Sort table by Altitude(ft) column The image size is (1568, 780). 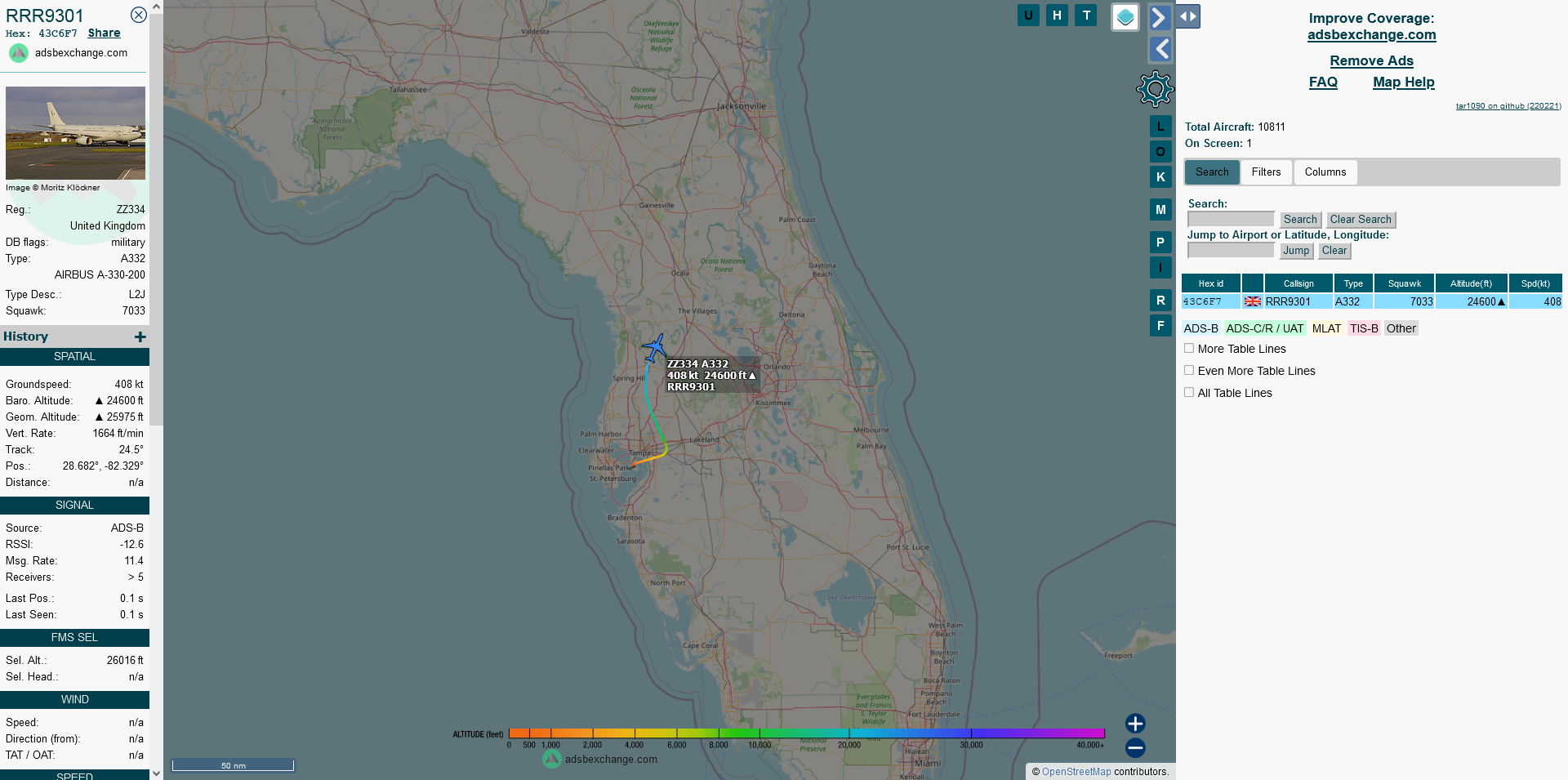point(1471,283)
